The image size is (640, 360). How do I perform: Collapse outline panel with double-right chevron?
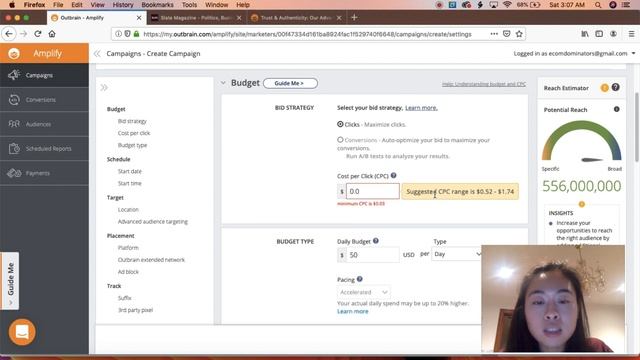tap(104, 87)
